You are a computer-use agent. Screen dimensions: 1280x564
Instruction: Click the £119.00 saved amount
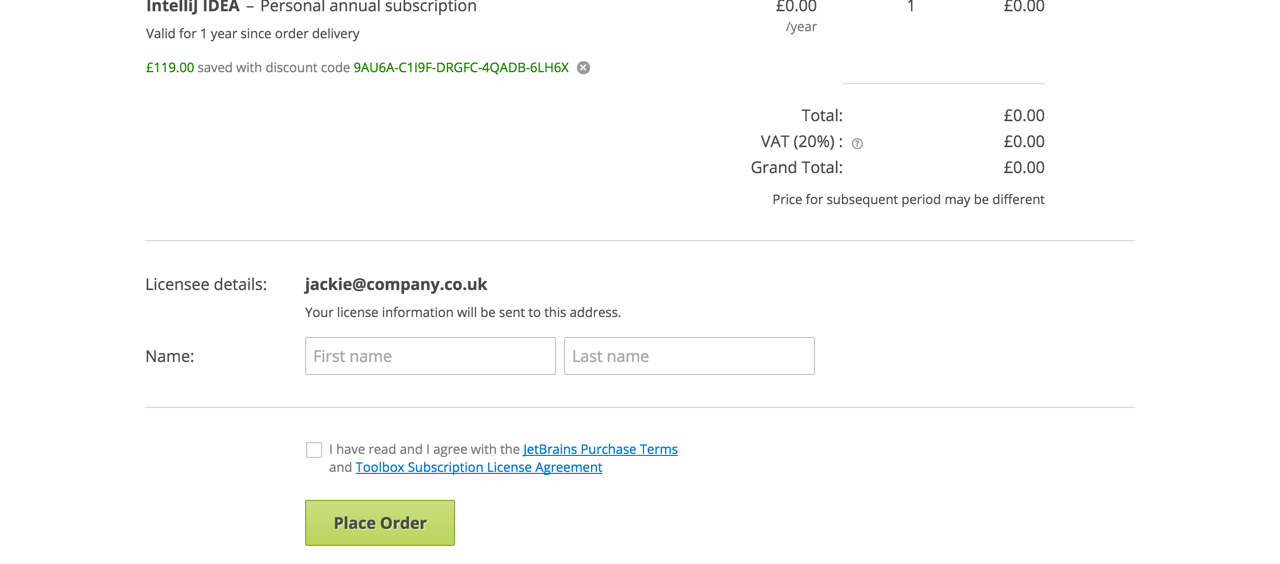click(170, 68)
